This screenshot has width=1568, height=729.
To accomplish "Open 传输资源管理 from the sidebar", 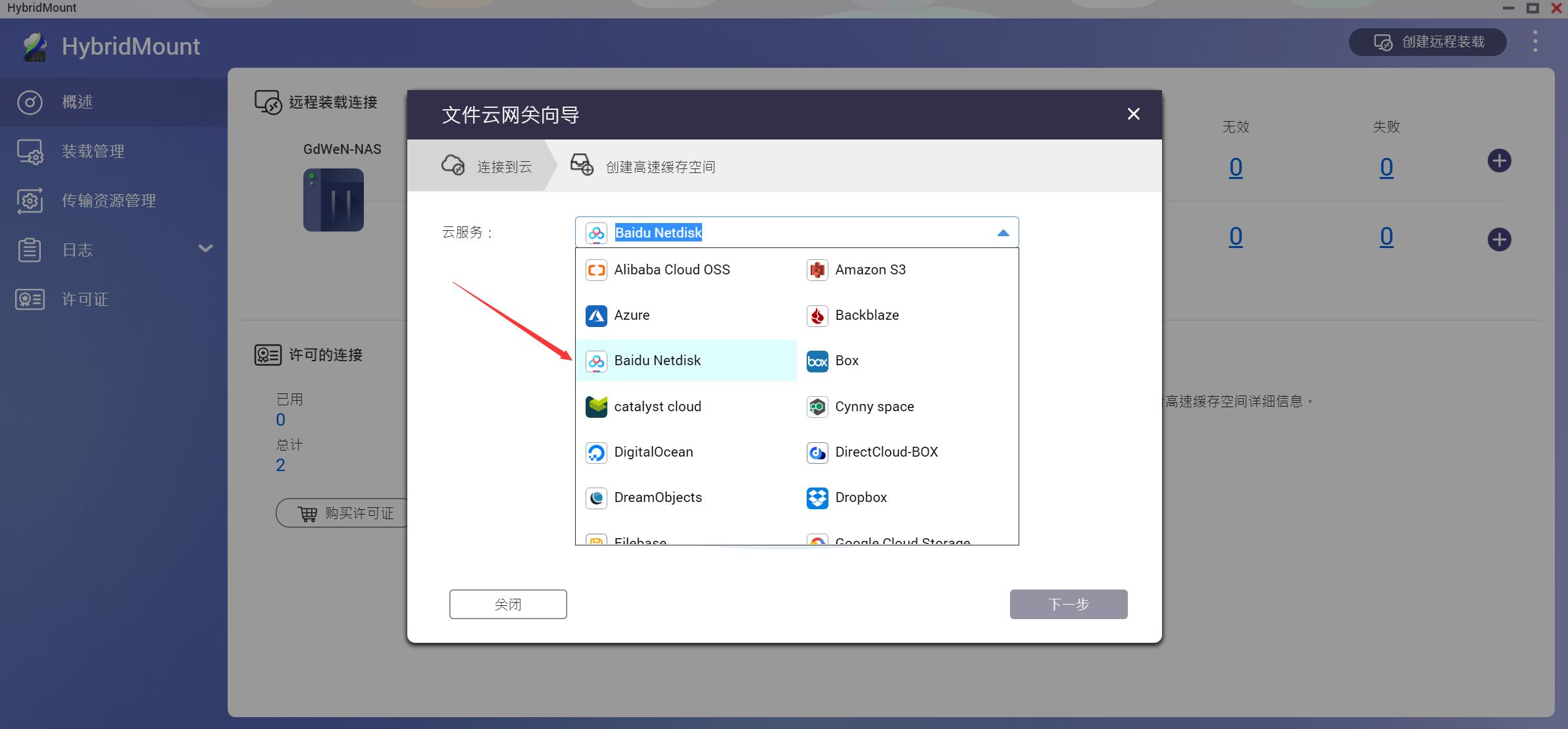I will coord(109,201).
